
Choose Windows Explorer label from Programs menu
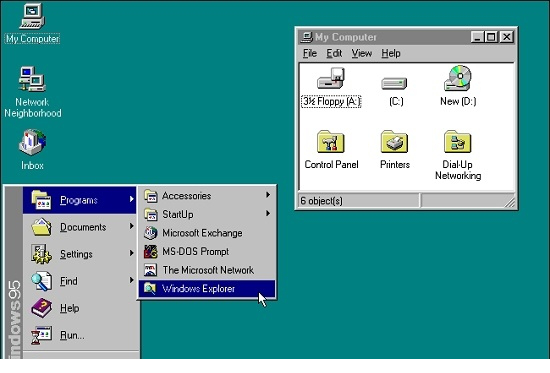click(x=198, y=289)
